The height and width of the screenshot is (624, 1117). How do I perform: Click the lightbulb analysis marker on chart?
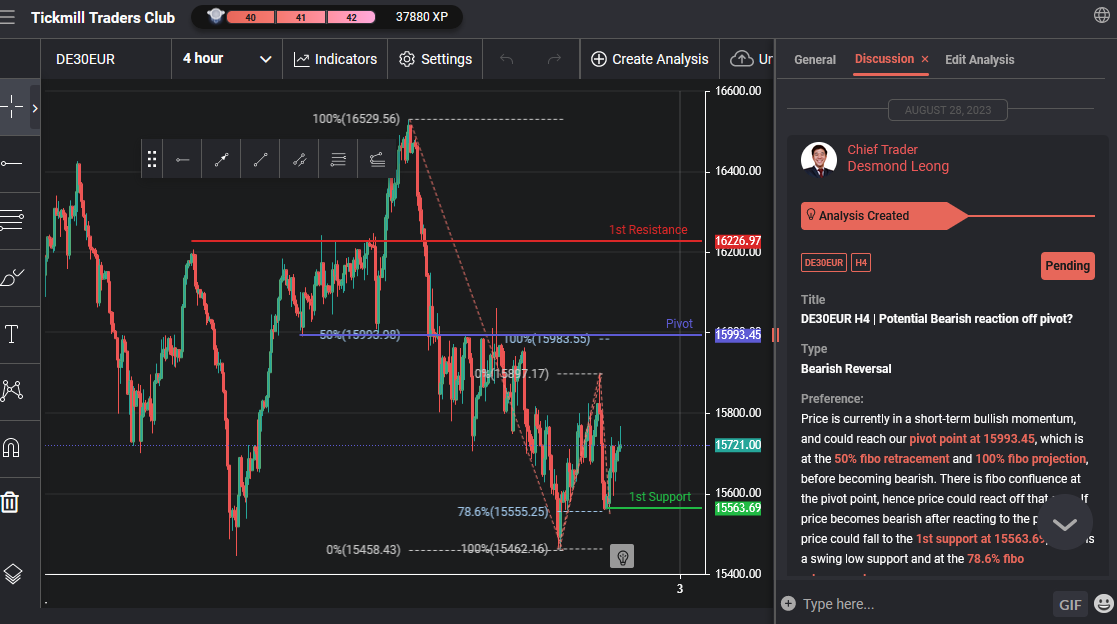pyautogui.click(x=622, y=556)
